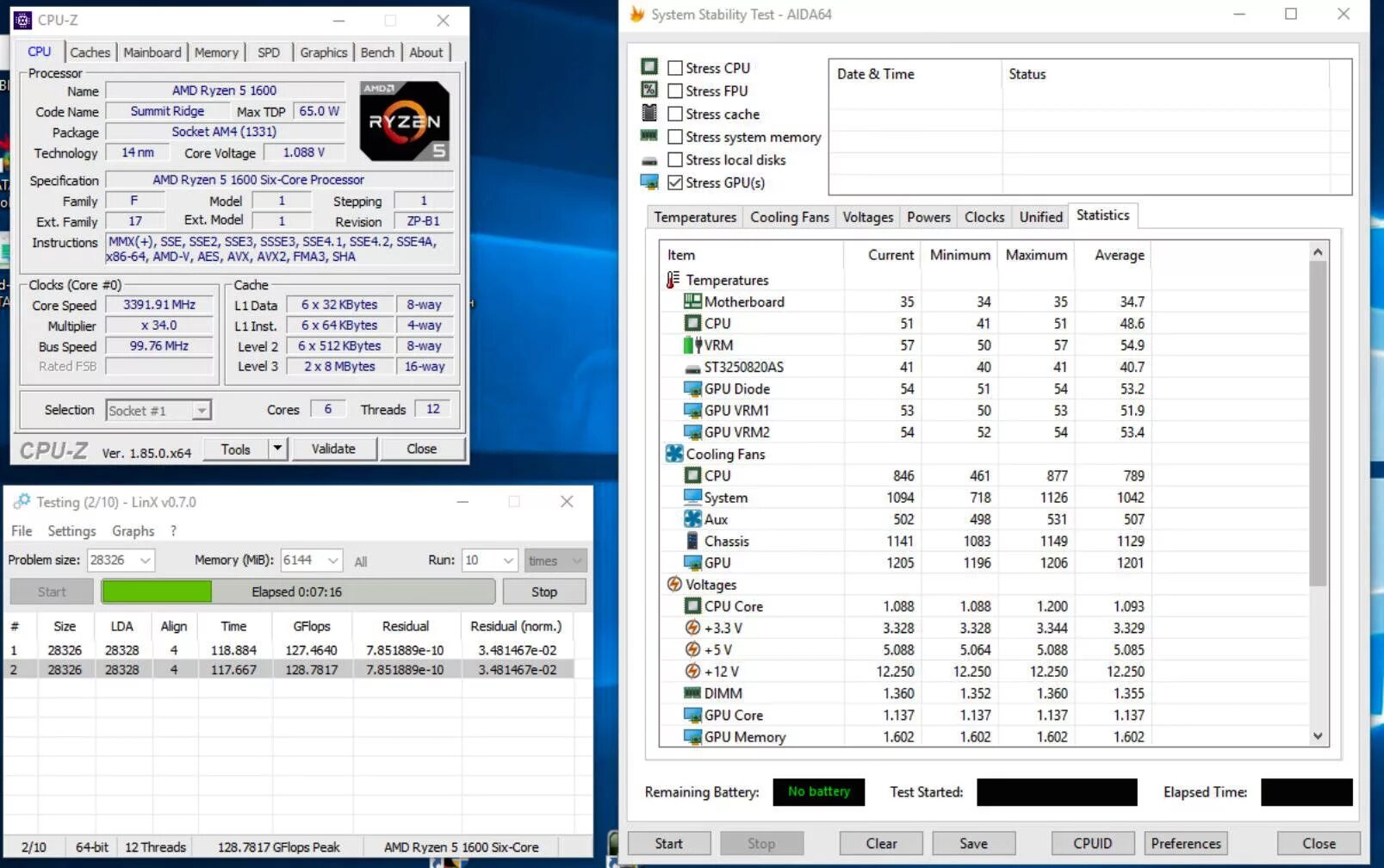Open the LinX Graphs menu
This screenshot has width=1384, height=868.
tap(133, 530)
